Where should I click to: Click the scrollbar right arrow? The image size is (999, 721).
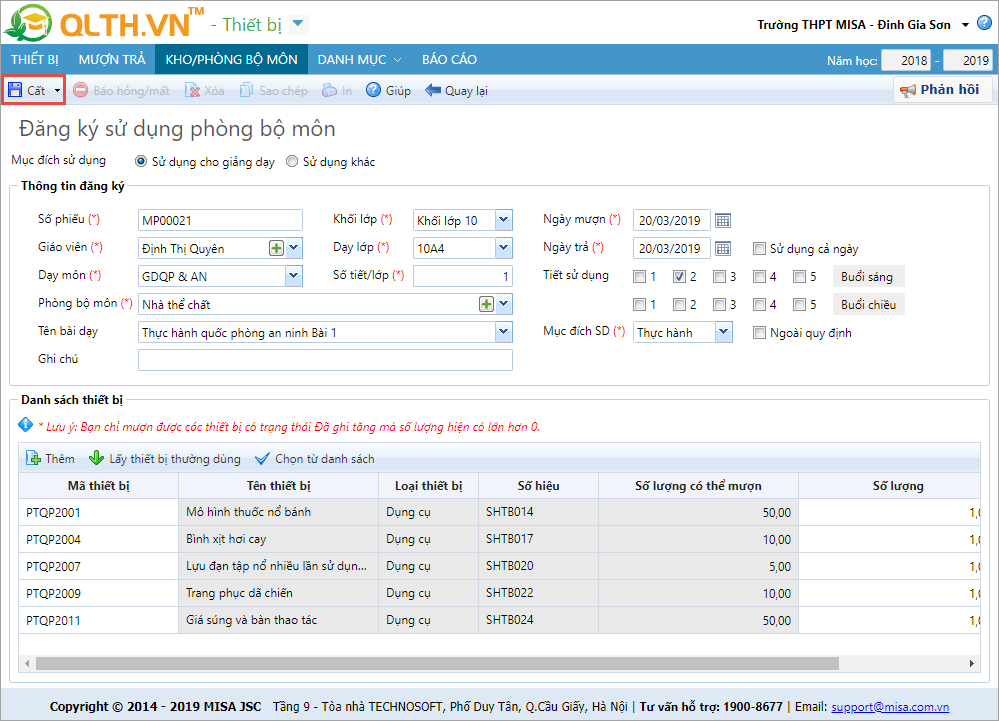(972, 664)
